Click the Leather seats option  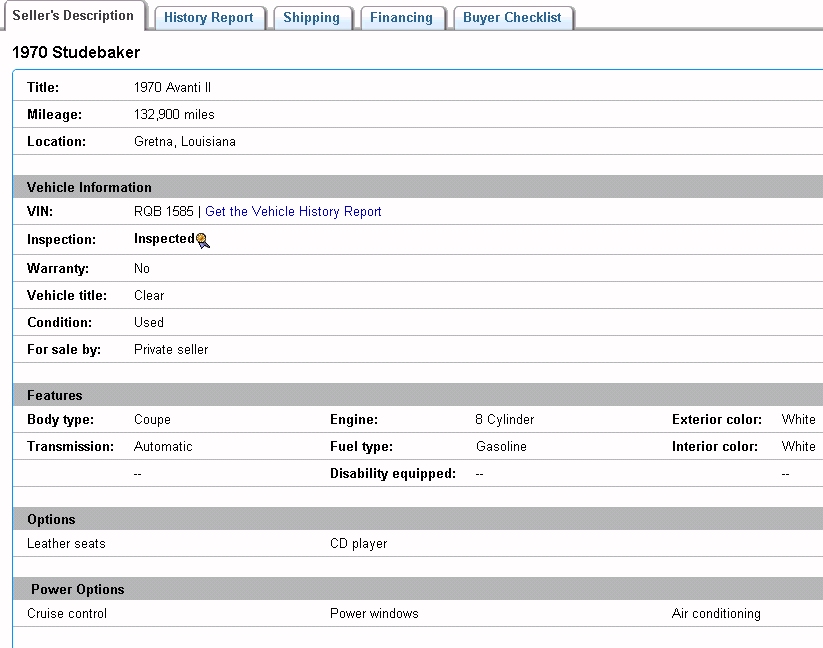point(66,544)
